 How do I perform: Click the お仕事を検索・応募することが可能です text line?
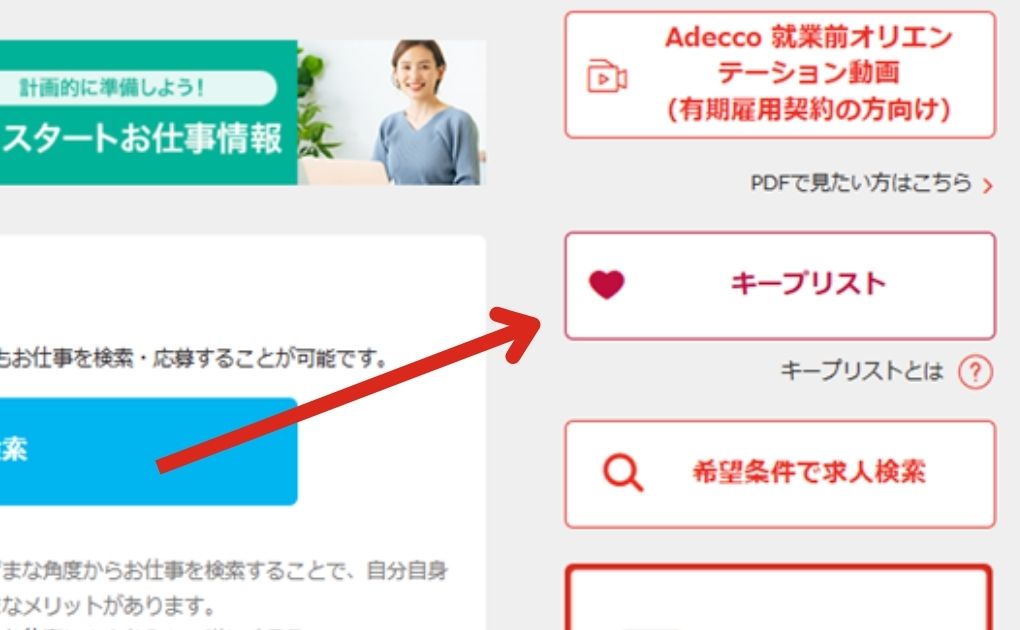[194, 359]
